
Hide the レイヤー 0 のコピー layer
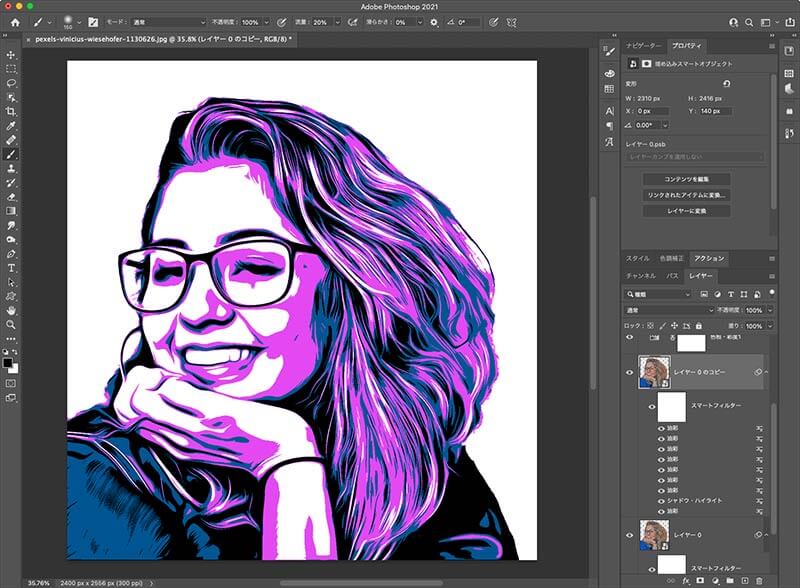630,372
